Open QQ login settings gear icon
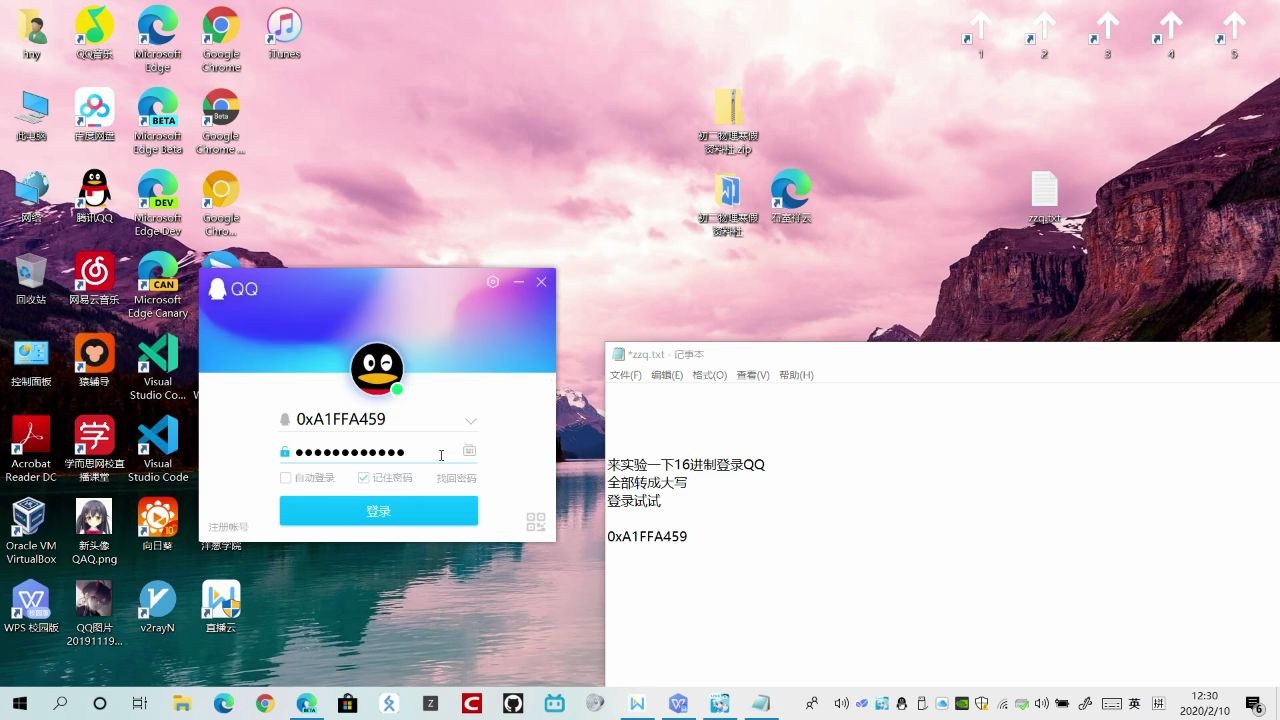The height and width of the screenshot is (720, 1280). pos(493,282)
